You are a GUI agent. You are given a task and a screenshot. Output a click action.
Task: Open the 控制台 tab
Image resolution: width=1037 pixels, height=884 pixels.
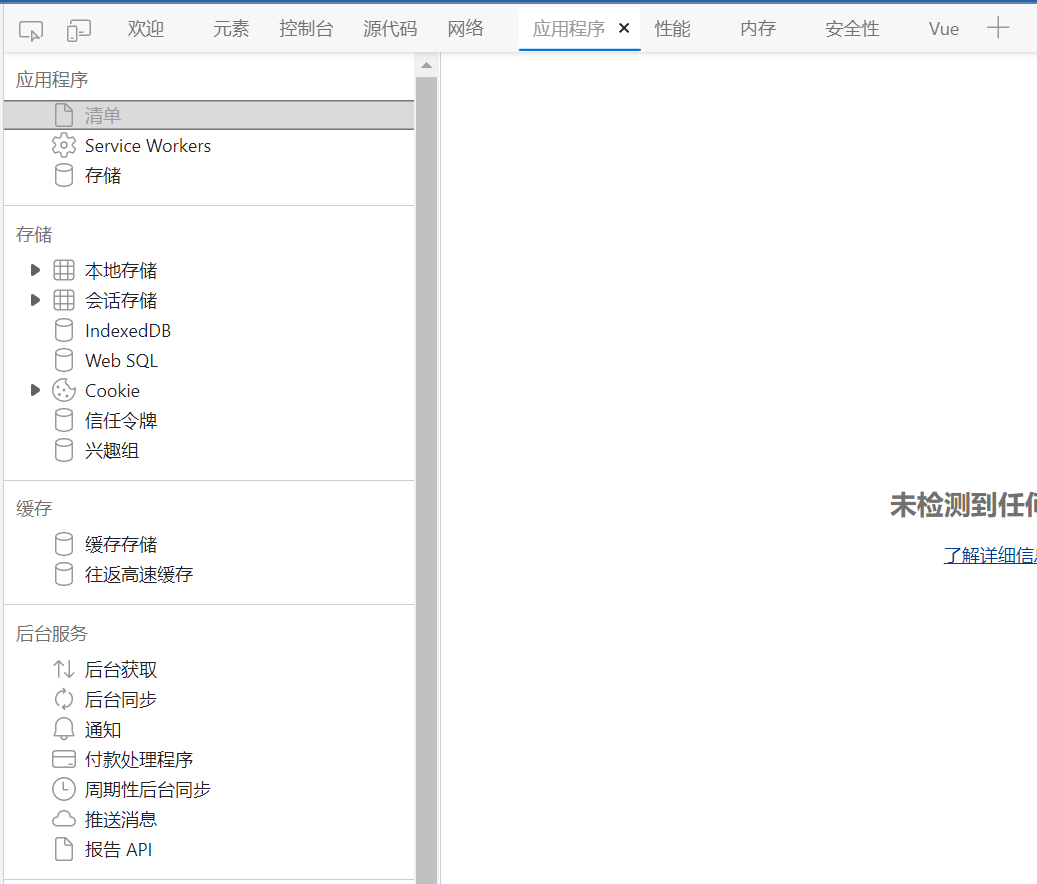(x=306, y=29)
